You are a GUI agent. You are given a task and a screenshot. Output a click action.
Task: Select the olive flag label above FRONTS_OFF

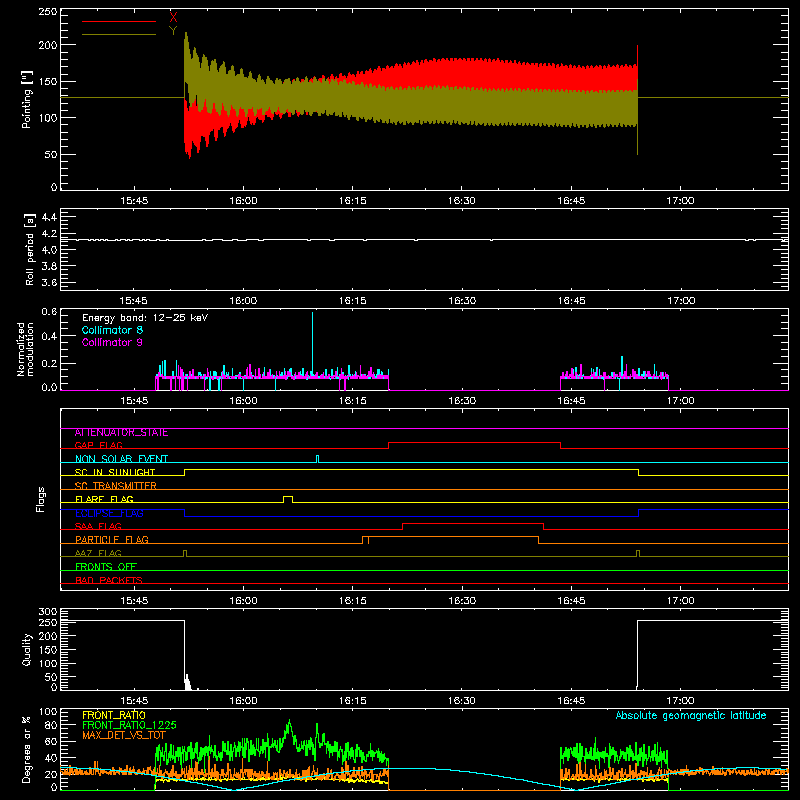coord(98,554)
